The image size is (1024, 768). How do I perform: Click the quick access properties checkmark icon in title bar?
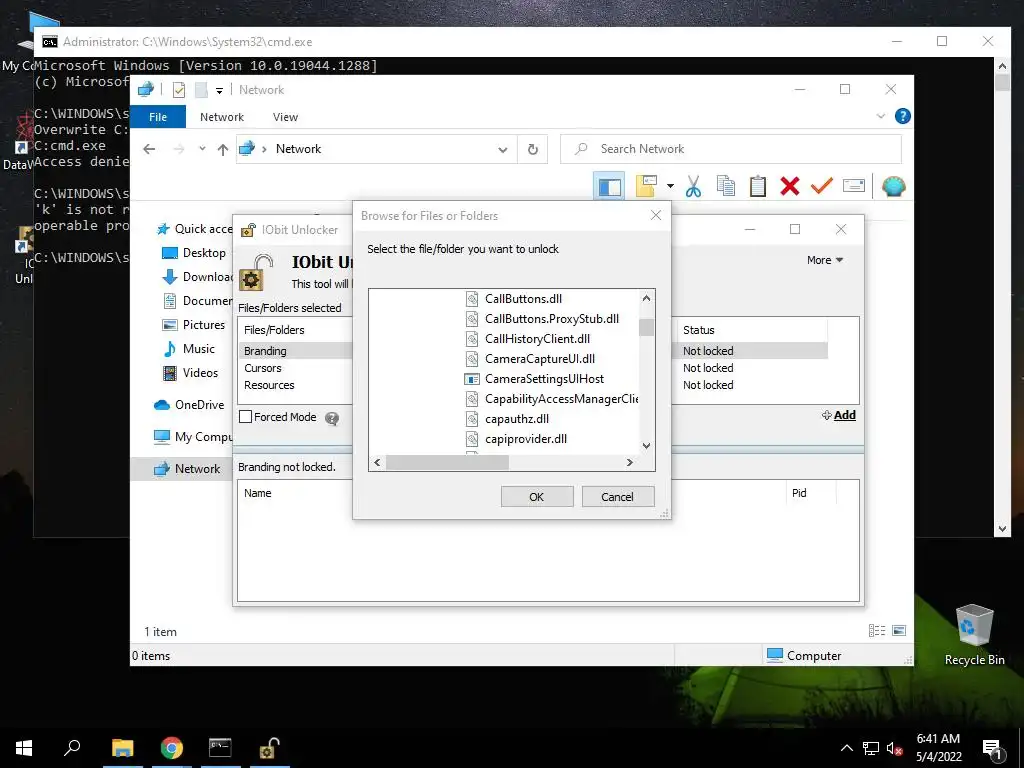[179, 90]
